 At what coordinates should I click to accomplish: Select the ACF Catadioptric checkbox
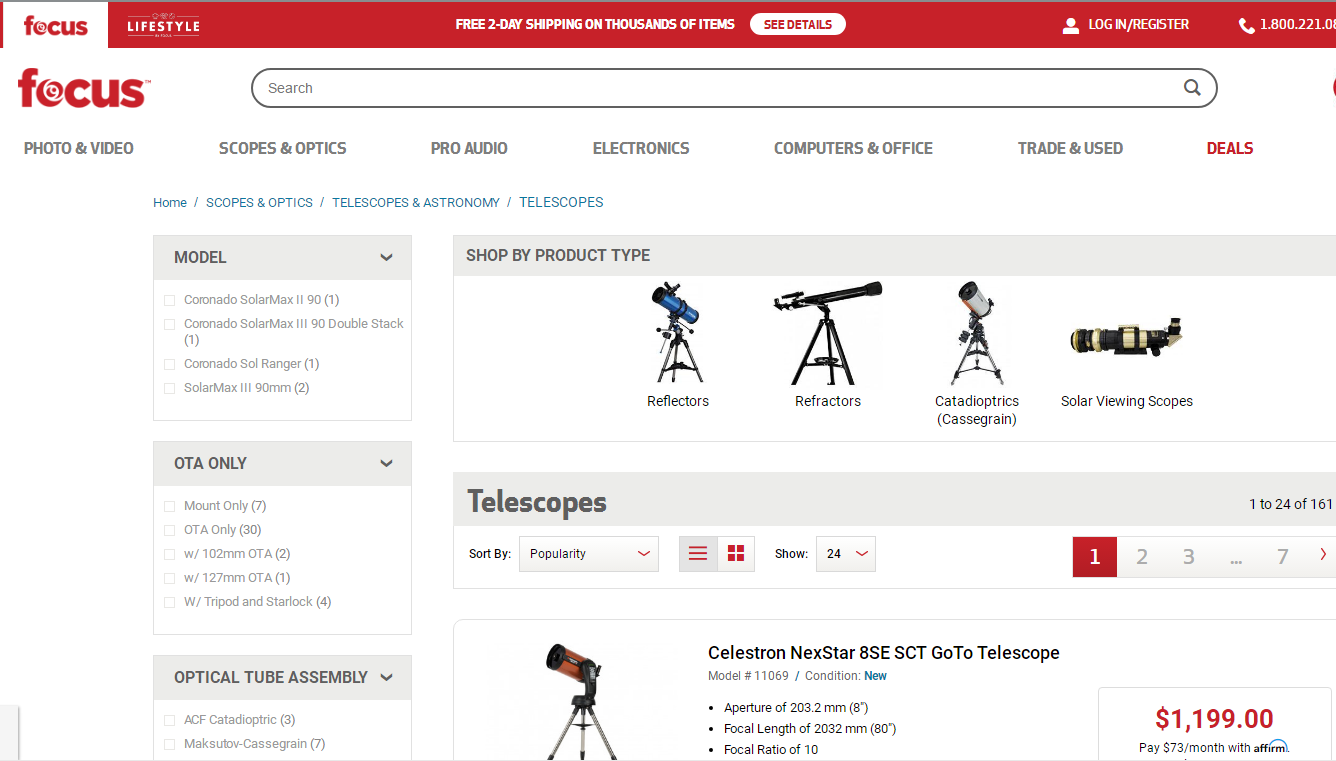tap(169, 720)
